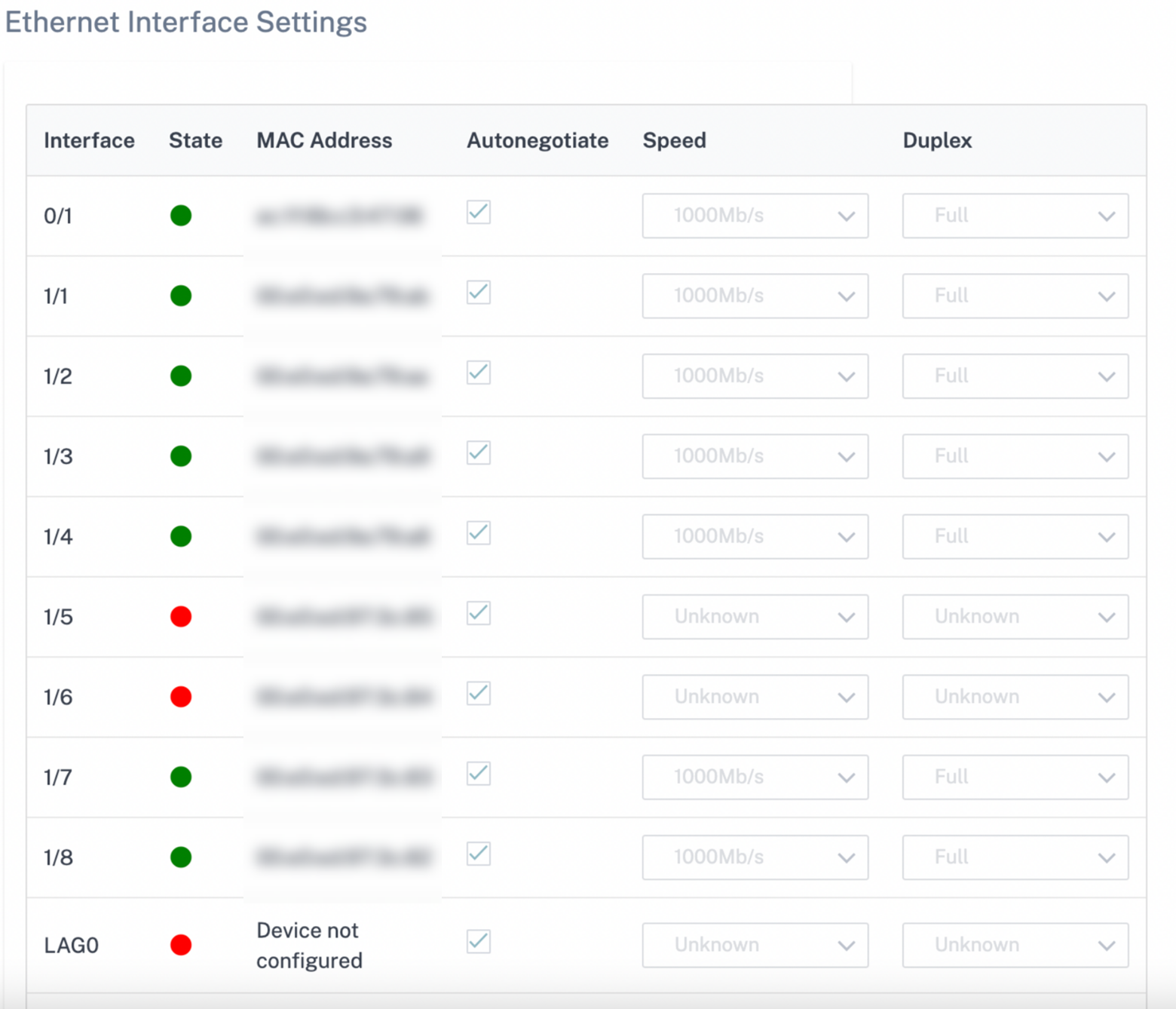Click the Autonegotiate column header
This screenshot has width=1176, height=1009.
537,141
